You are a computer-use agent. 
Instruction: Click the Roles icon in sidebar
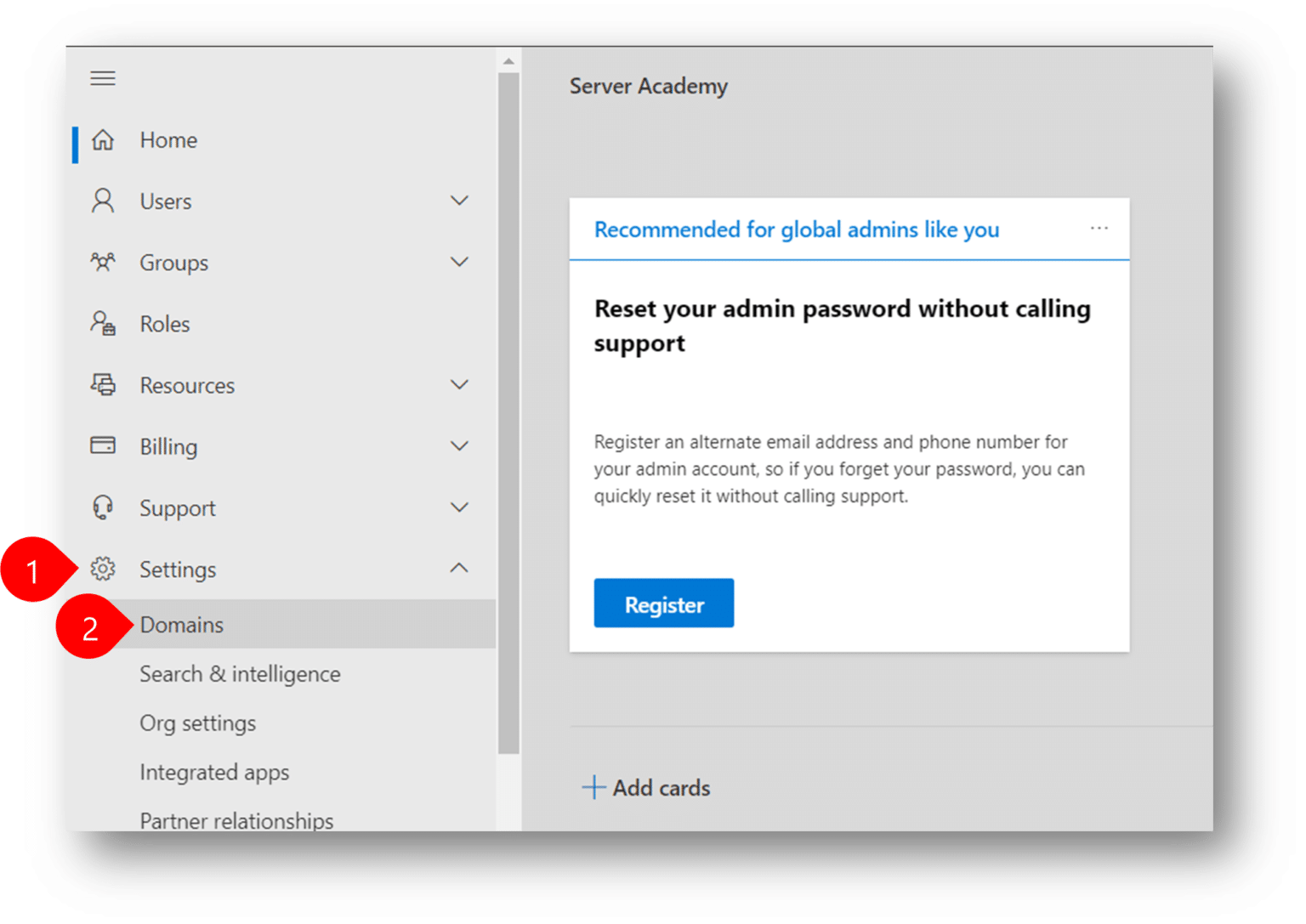tap(103, 324)
